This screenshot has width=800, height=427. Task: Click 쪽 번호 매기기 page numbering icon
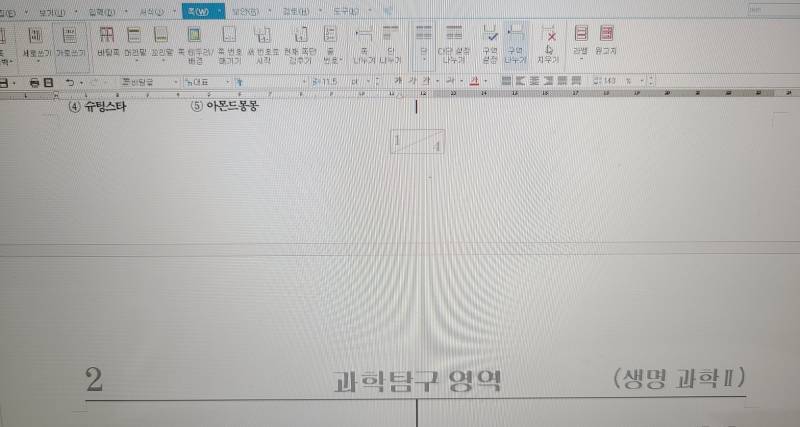[230, 35]
